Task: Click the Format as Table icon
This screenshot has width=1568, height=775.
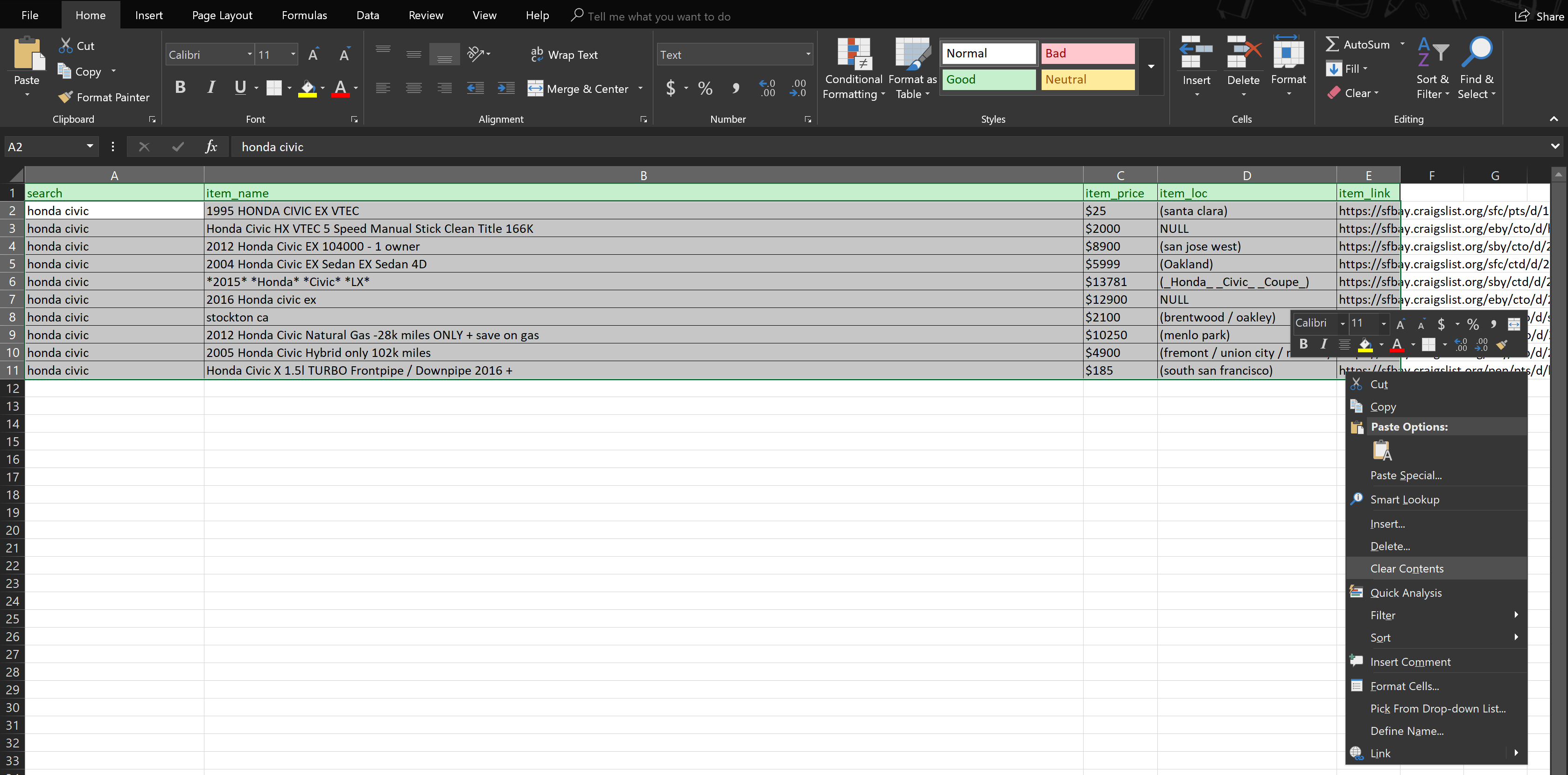Action: coord(912,54)
